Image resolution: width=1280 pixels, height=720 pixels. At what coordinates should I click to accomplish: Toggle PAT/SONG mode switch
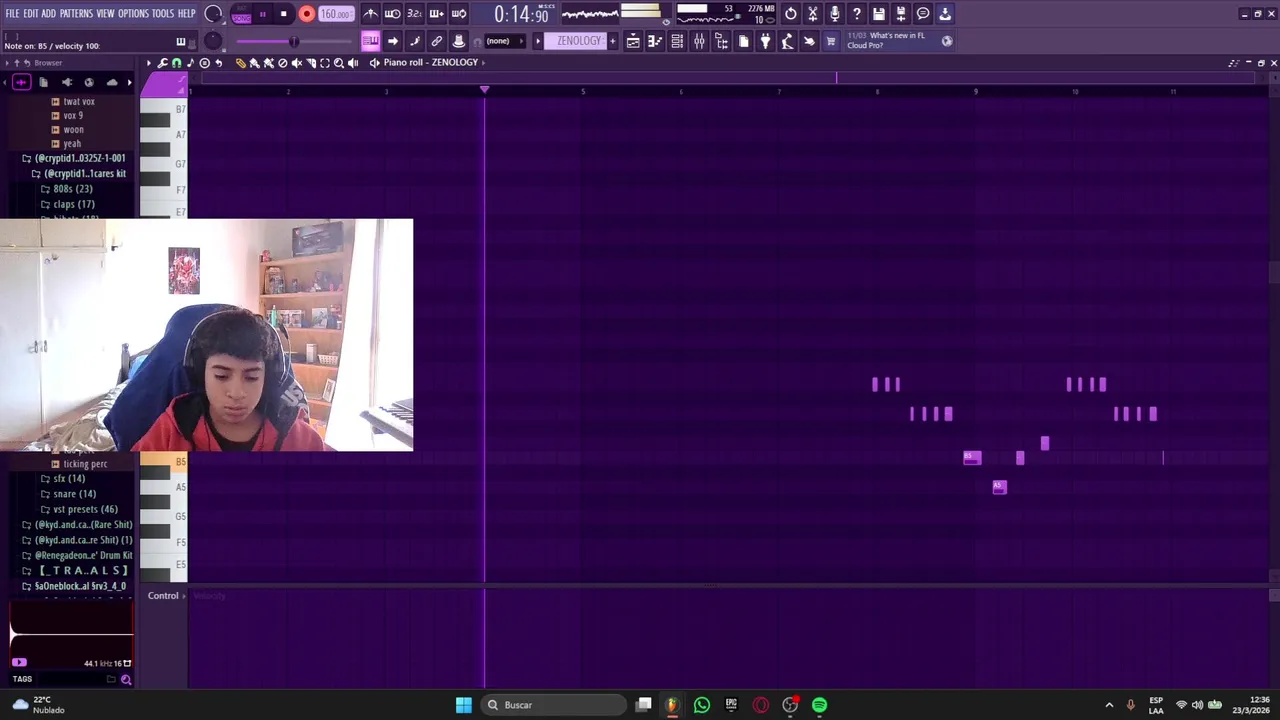tap(241, 15)
